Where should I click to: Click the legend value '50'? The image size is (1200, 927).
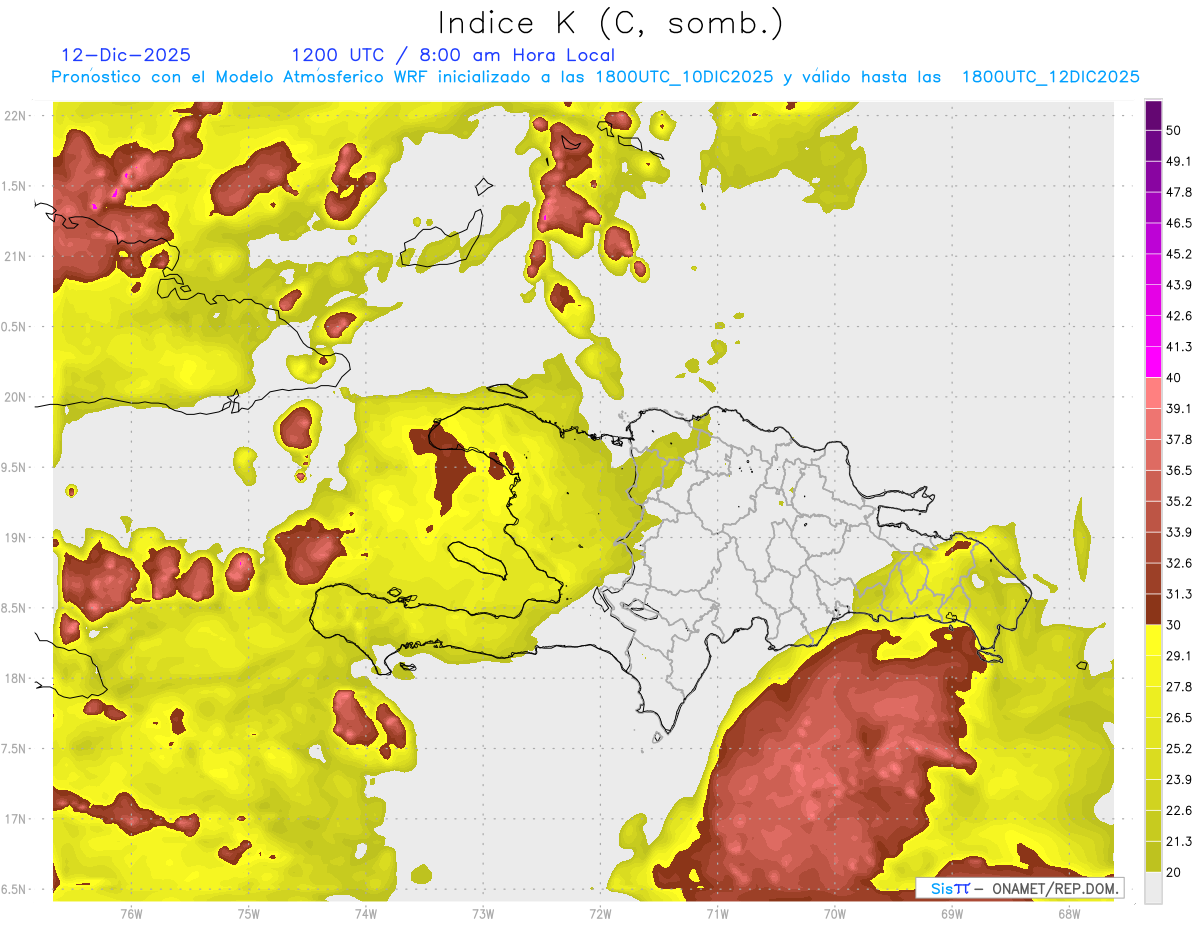pyautogui.click(x=1174, y=130)
